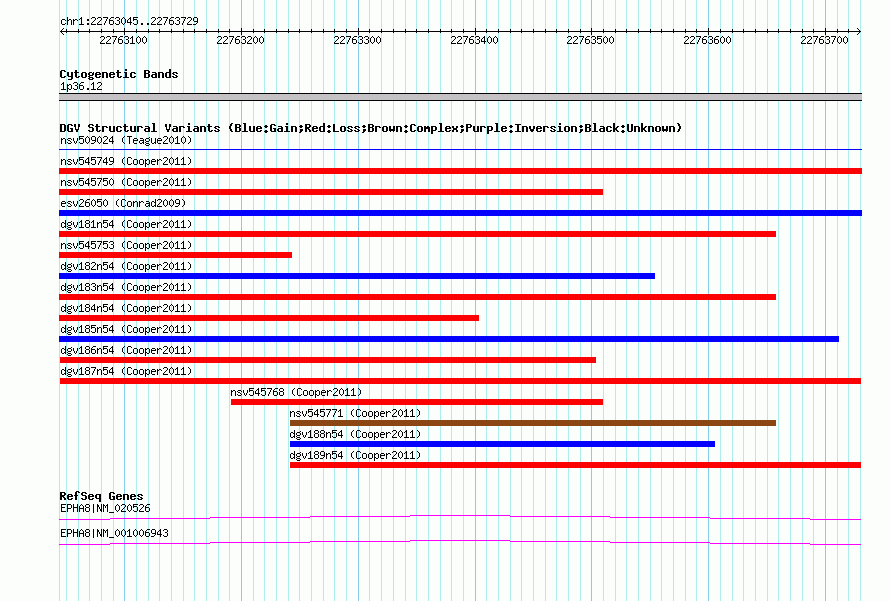Screen dimensions: 890x601
Task: Click the red dgv184n54 variant bar
Action: tap(269, 318)
